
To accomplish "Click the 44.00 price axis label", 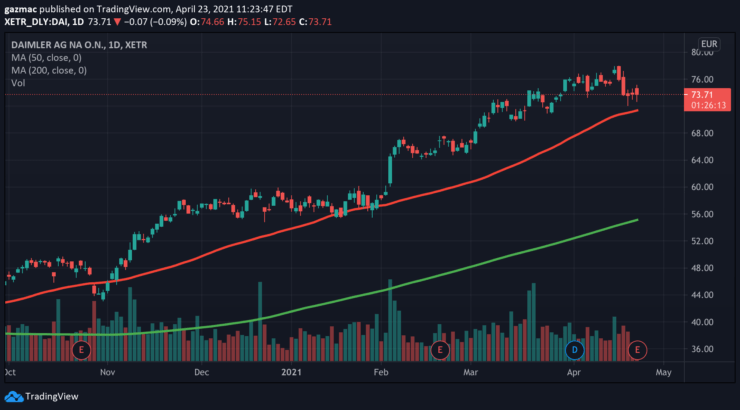I will tap(702, 295).
